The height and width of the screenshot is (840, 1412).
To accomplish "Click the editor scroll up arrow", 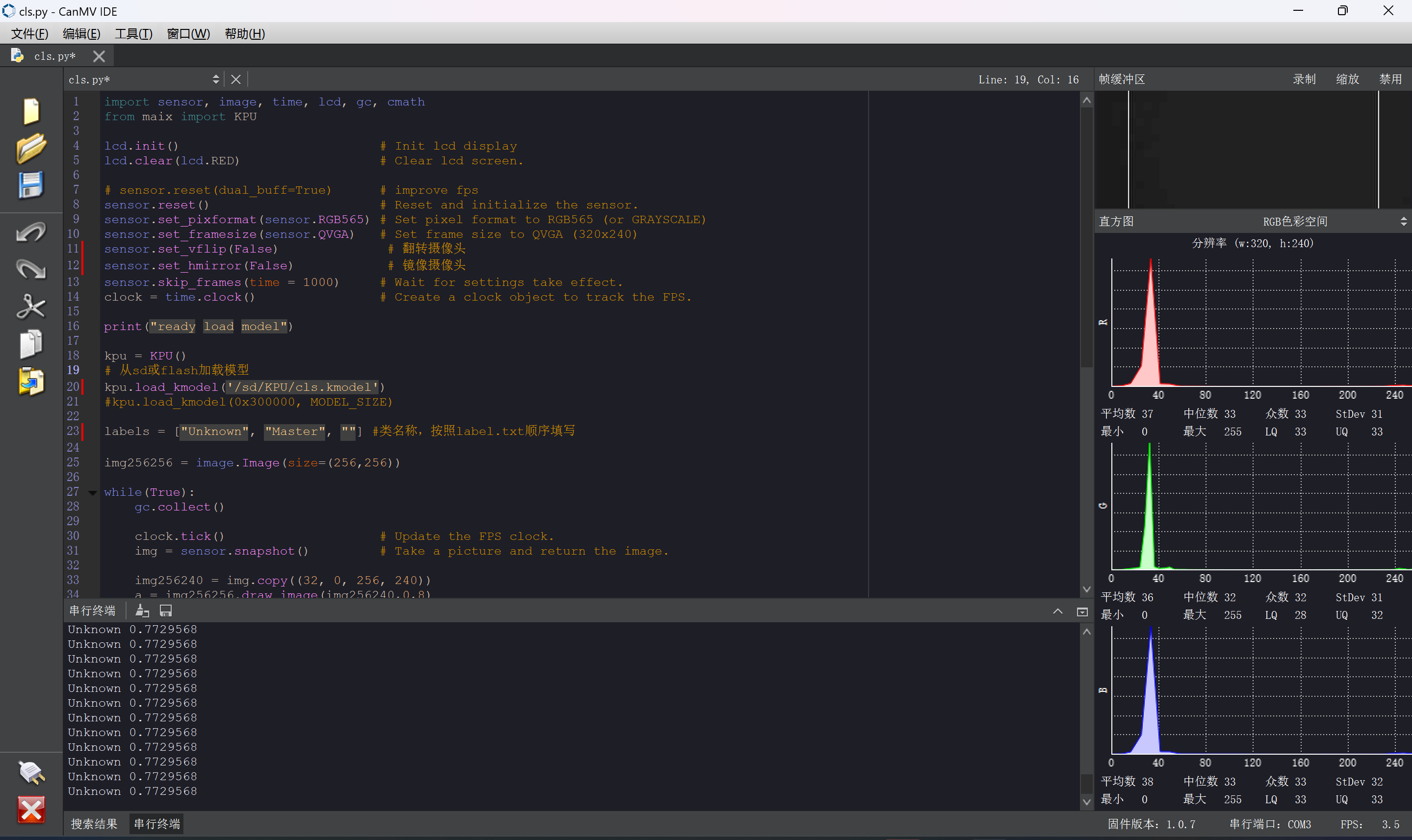I will pyautogui.click(x=1086, y=100).
